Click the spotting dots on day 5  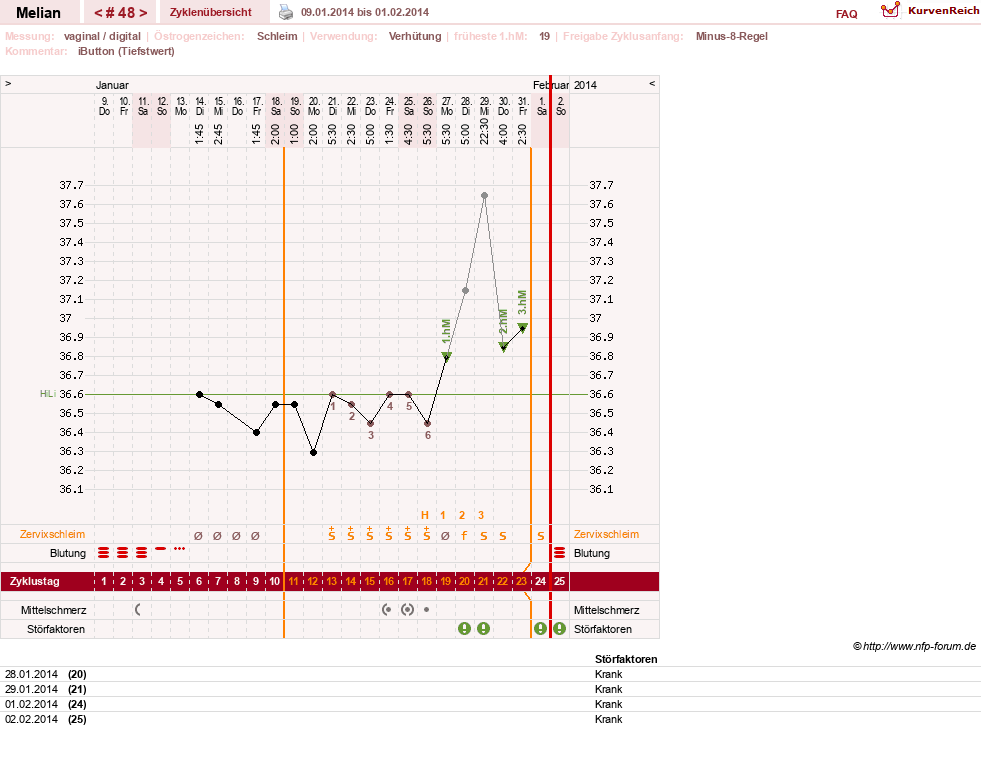coord(180,548)
